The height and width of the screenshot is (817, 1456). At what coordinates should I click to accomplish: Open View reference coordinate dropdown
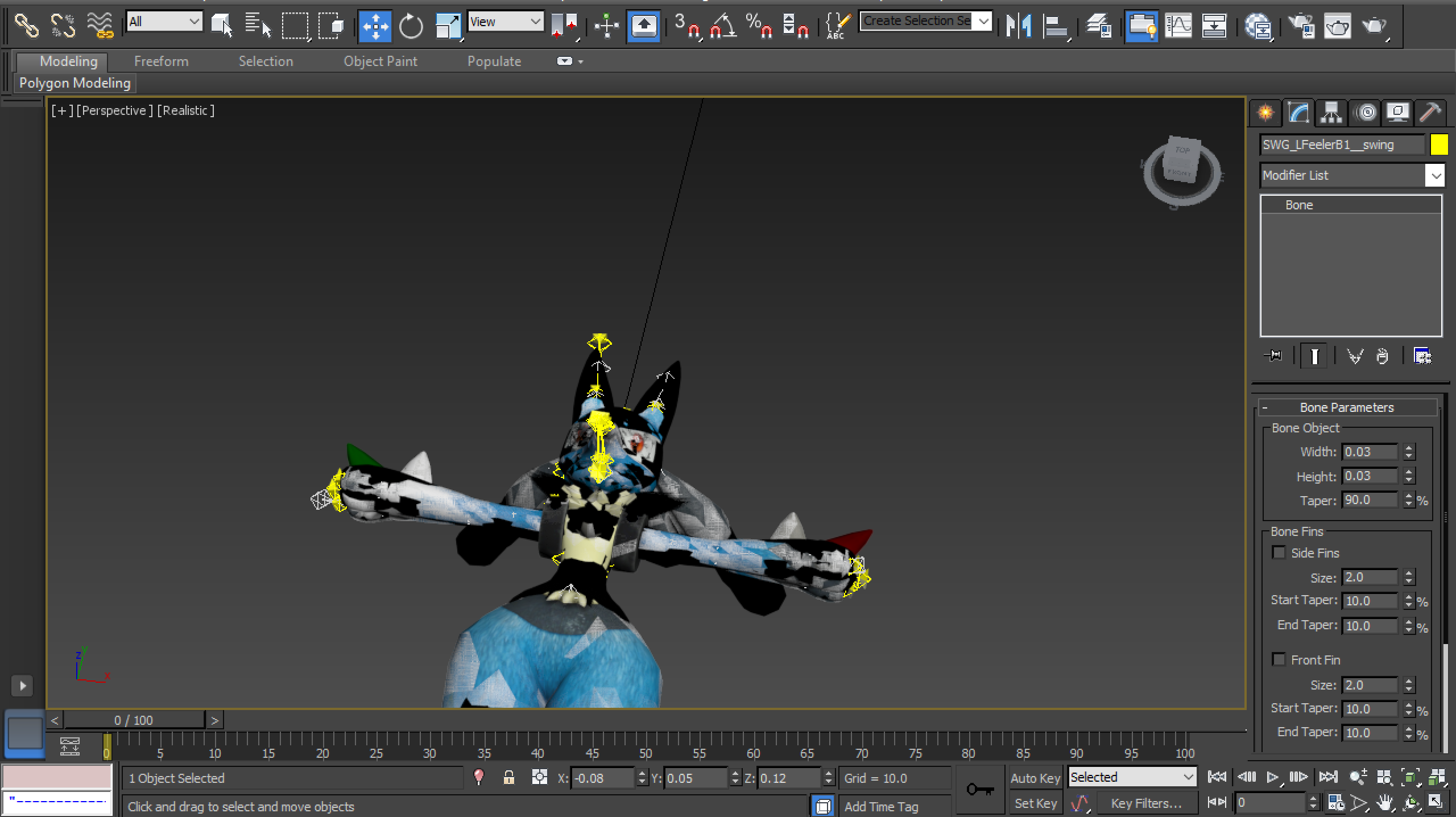[505, 22]
